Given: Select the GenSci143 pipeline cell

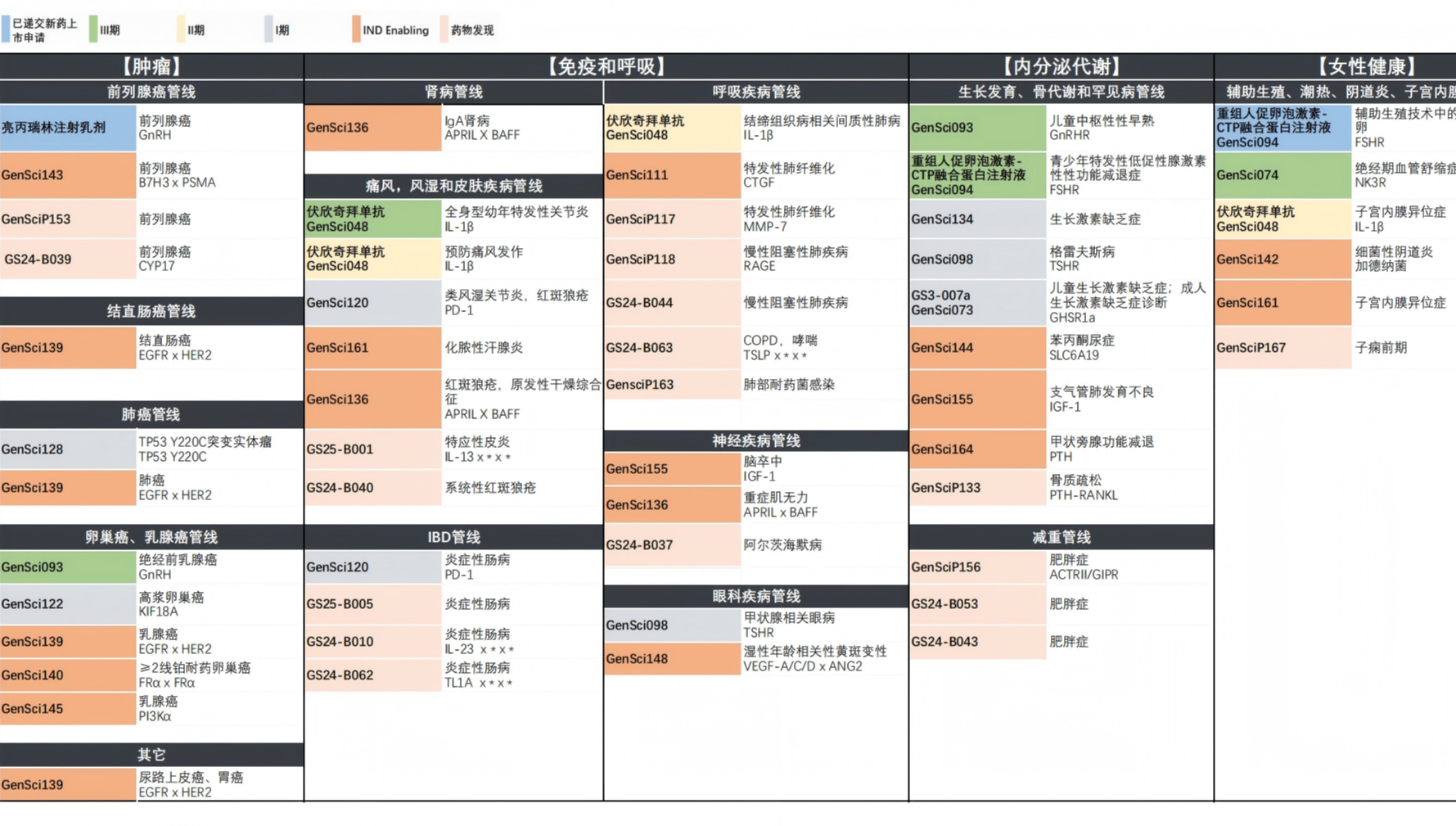Looking at the screenshot, I should [x=68, y=175].
